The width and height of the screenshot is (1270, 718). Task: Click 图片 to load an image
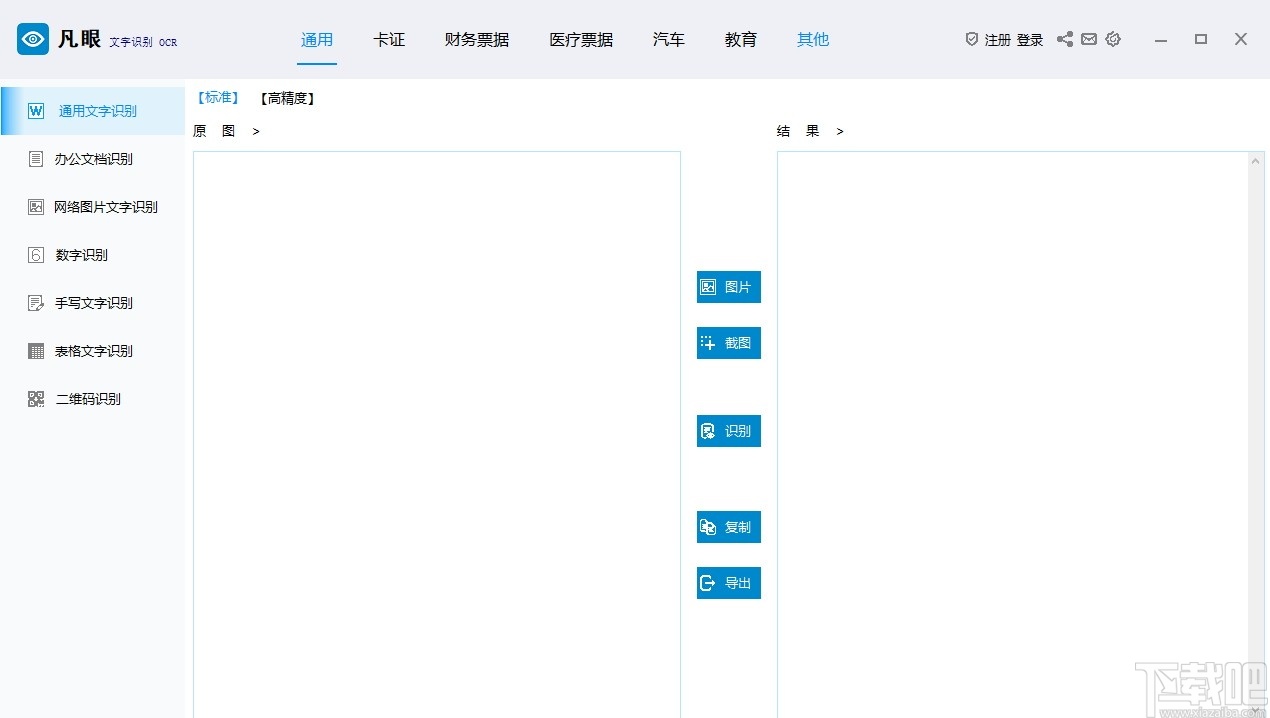(x=728, y=287)
